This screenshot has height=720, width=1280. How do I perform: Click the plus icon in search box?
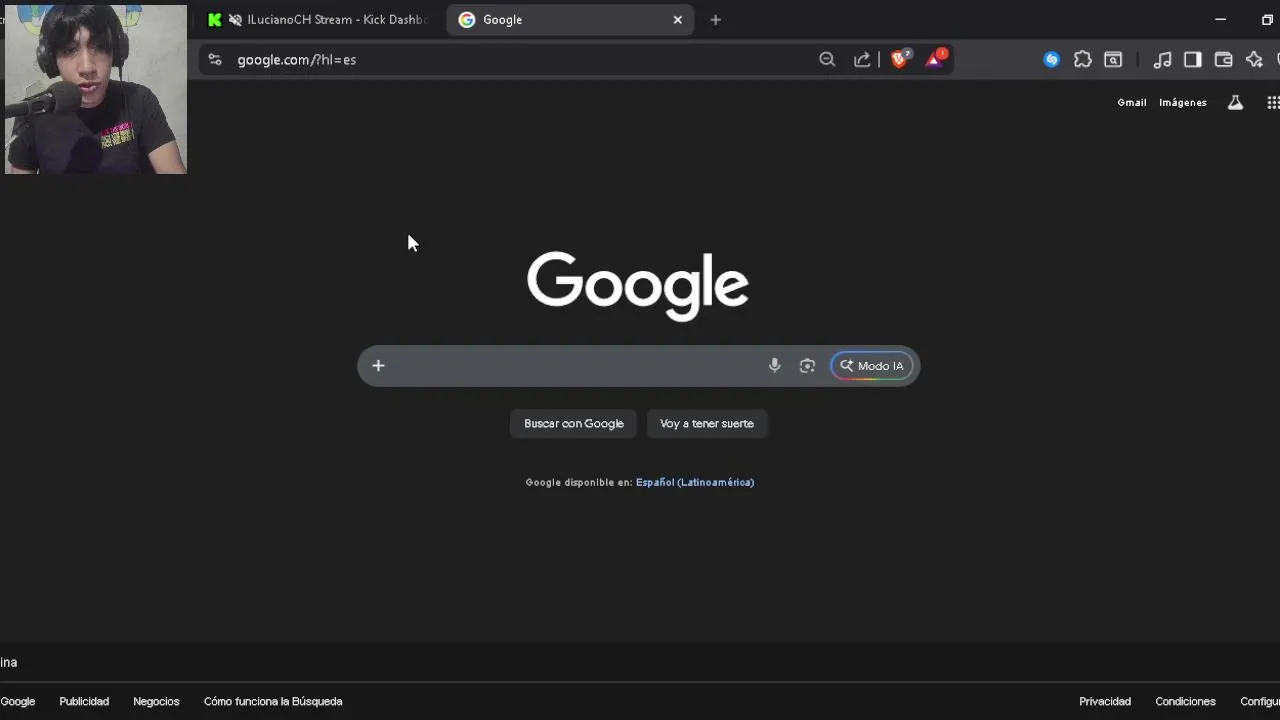click(378, 366)
